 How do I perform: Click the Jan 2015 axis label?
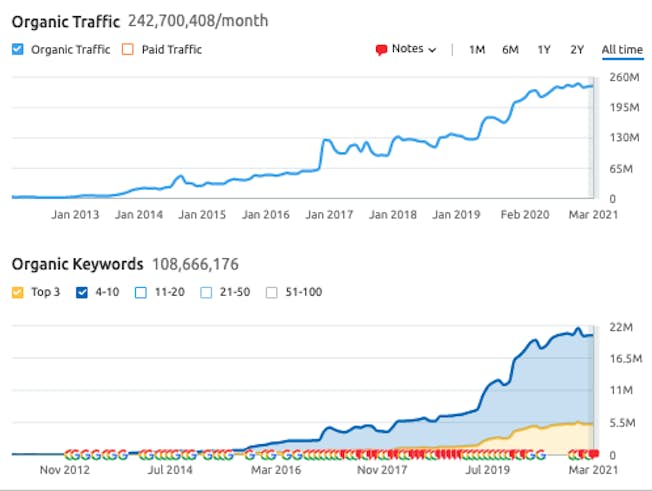point(202,215)
